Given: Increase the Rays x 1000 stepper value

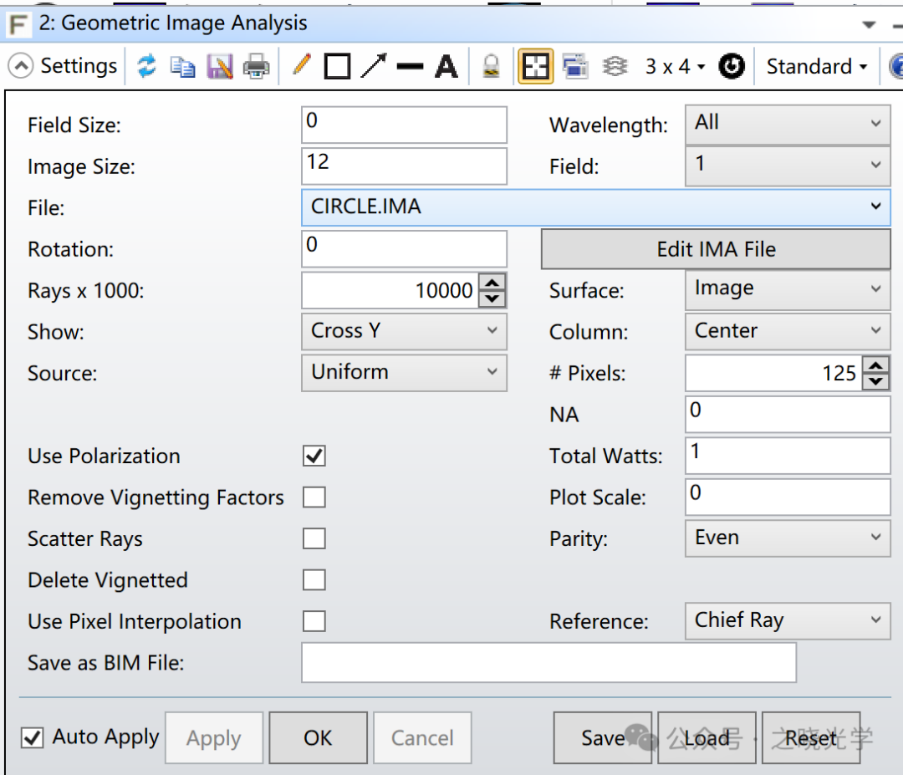Looking at the screenshot, I should 492,284.
